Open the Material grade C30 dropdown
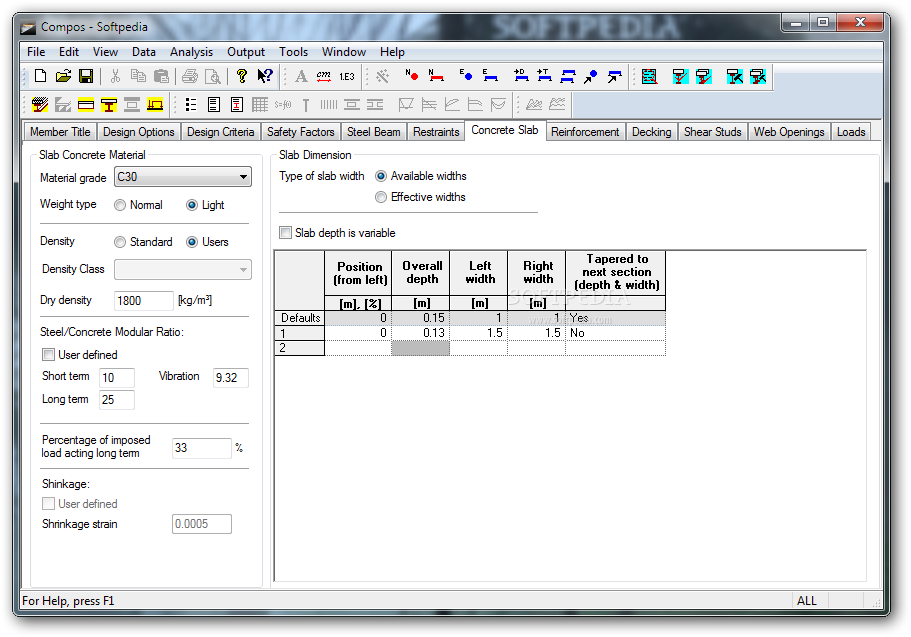The width and height of the screenshot is (911, 637). tap(183, 177)
